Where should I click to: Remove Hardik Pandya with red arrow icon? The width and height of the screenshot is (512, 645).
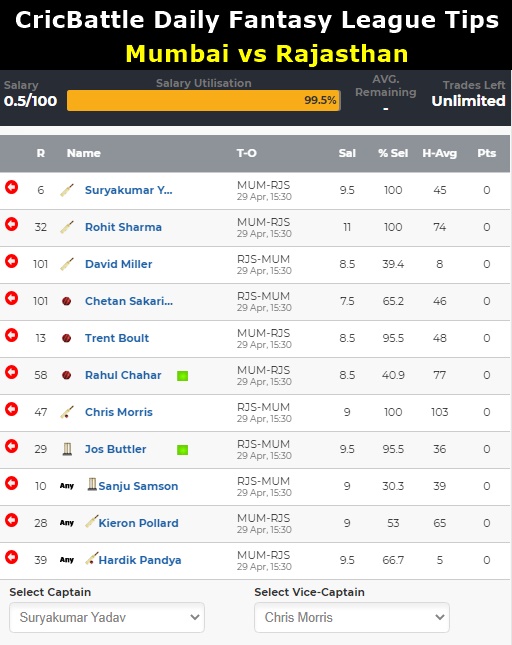[x=12, y=557]
